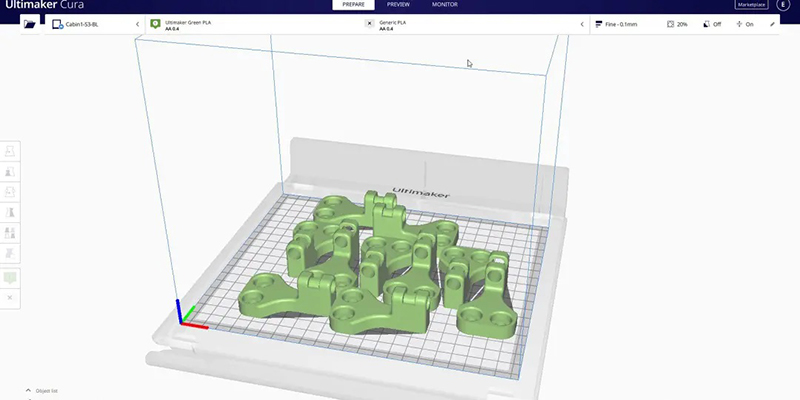This screenshot has width=800, height=400.
Task: Click the disabled Generic PLA extruder icon
Action: 370,23
